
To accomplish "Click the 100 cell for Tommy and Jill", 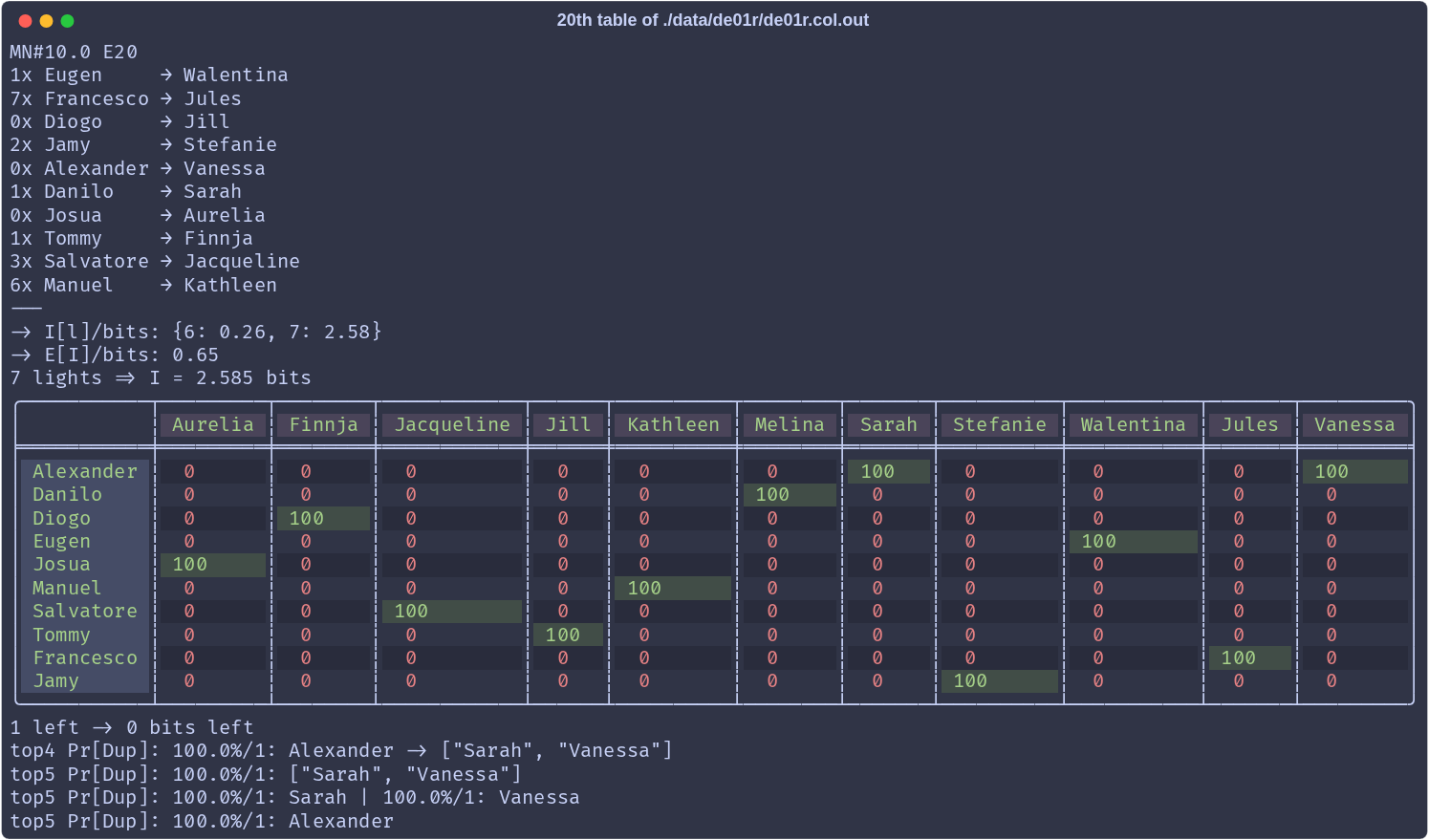I will pyautogui.click(x=569, y=635).
